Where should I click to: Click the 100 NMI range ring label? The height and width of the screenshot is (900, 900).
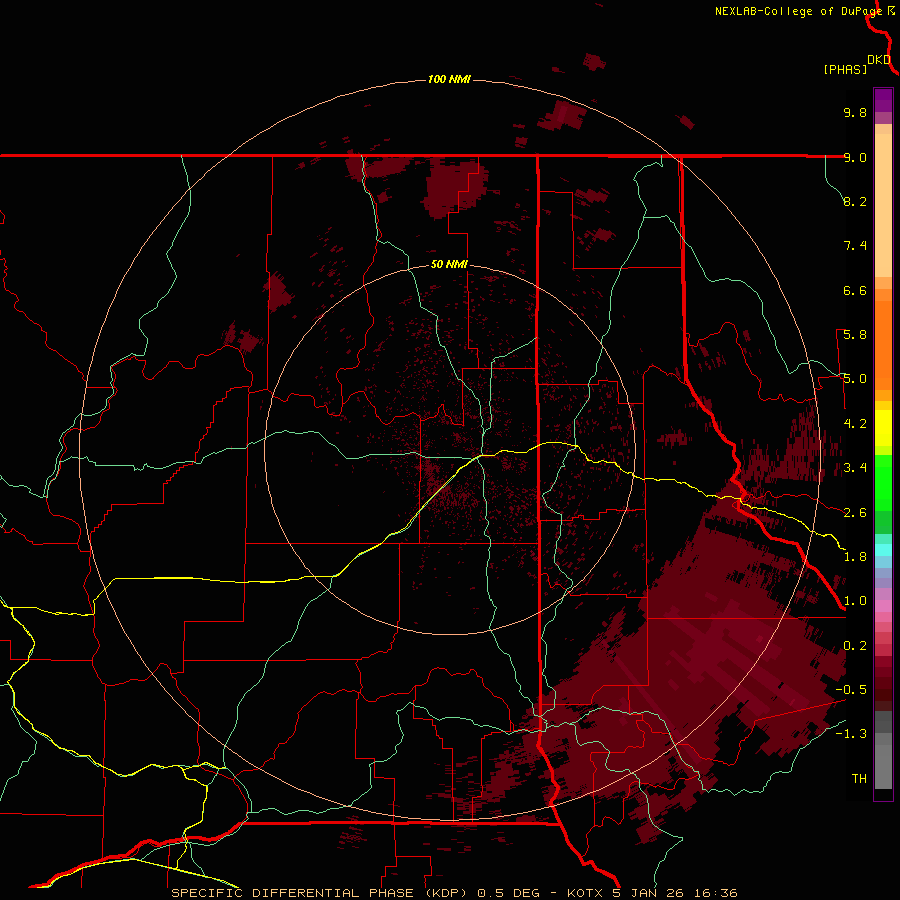tap(449, 79)
